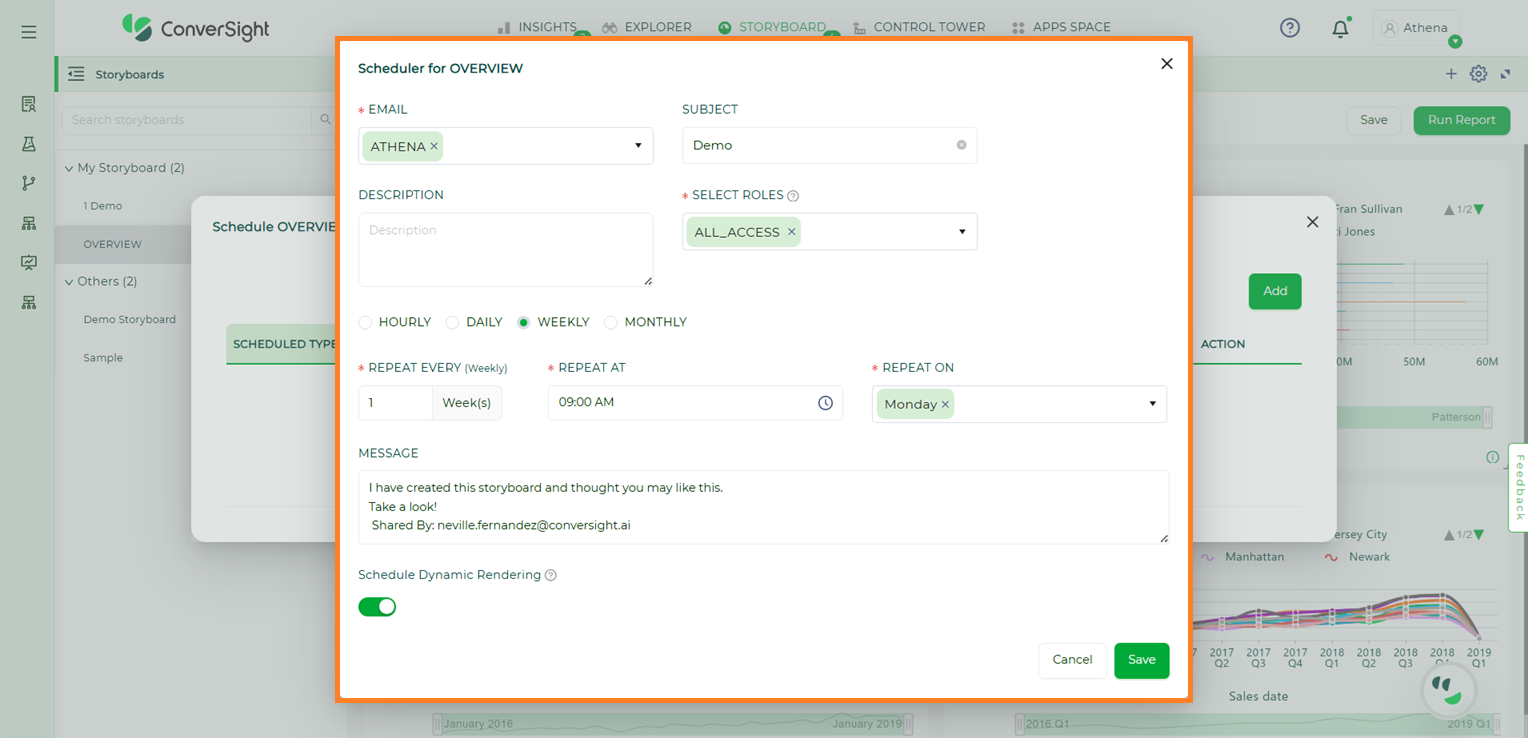Go to CONTROL TOWER tab

[919, 28]
